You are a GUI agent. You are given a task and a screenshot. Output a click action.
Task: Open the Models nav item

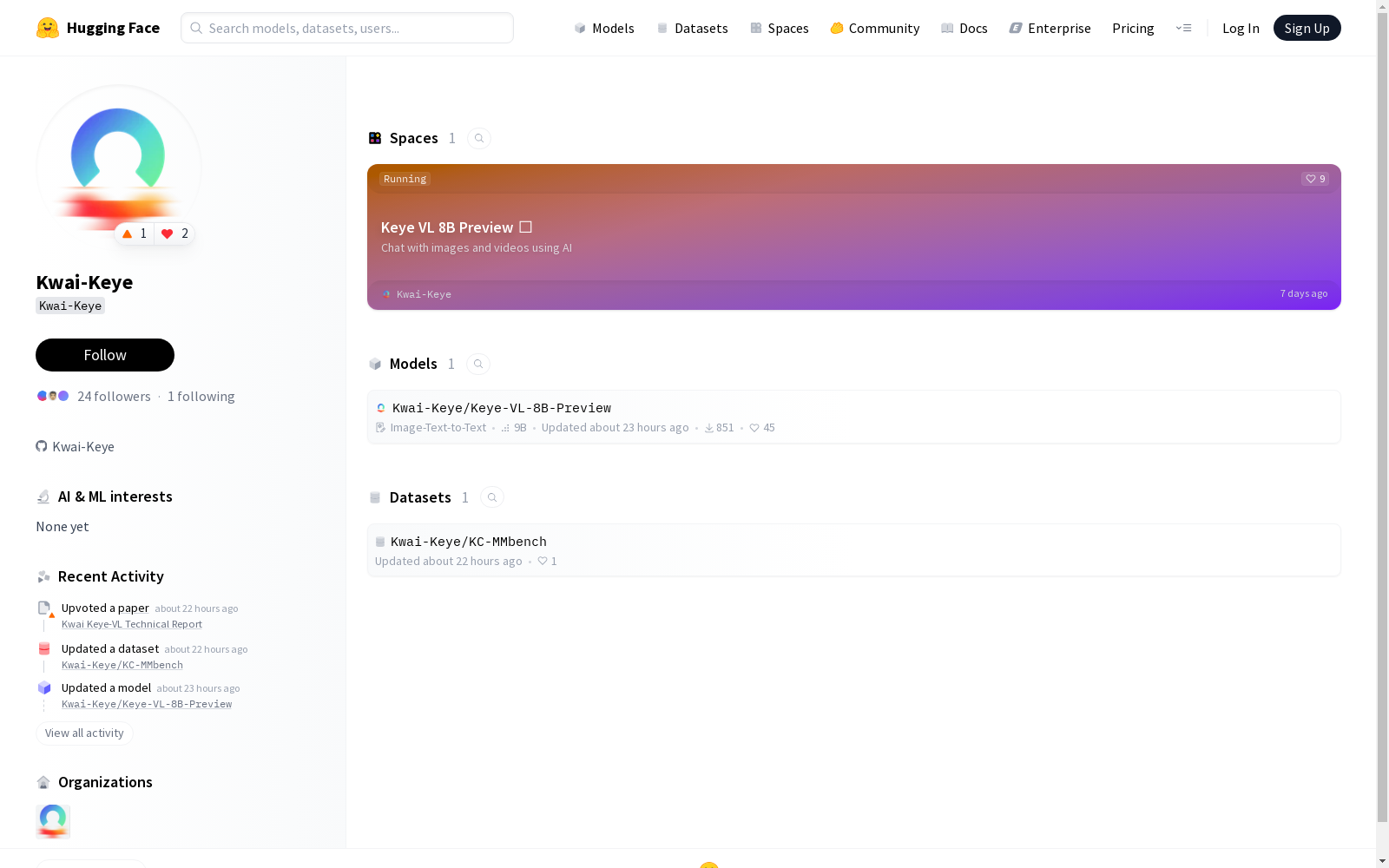pos(604,28)
